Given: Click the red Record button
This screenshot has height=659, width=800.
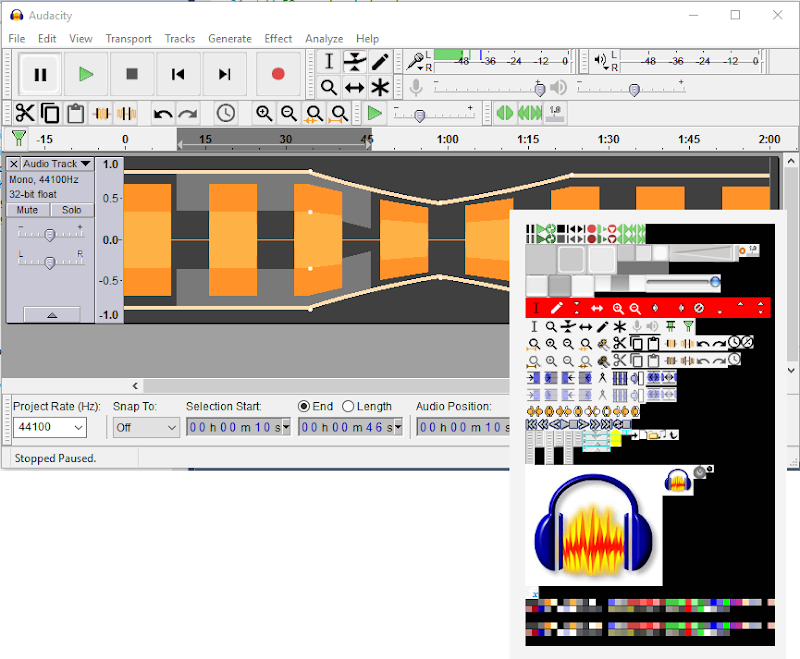Looking at the screenshot, I should tap(278, 74).
